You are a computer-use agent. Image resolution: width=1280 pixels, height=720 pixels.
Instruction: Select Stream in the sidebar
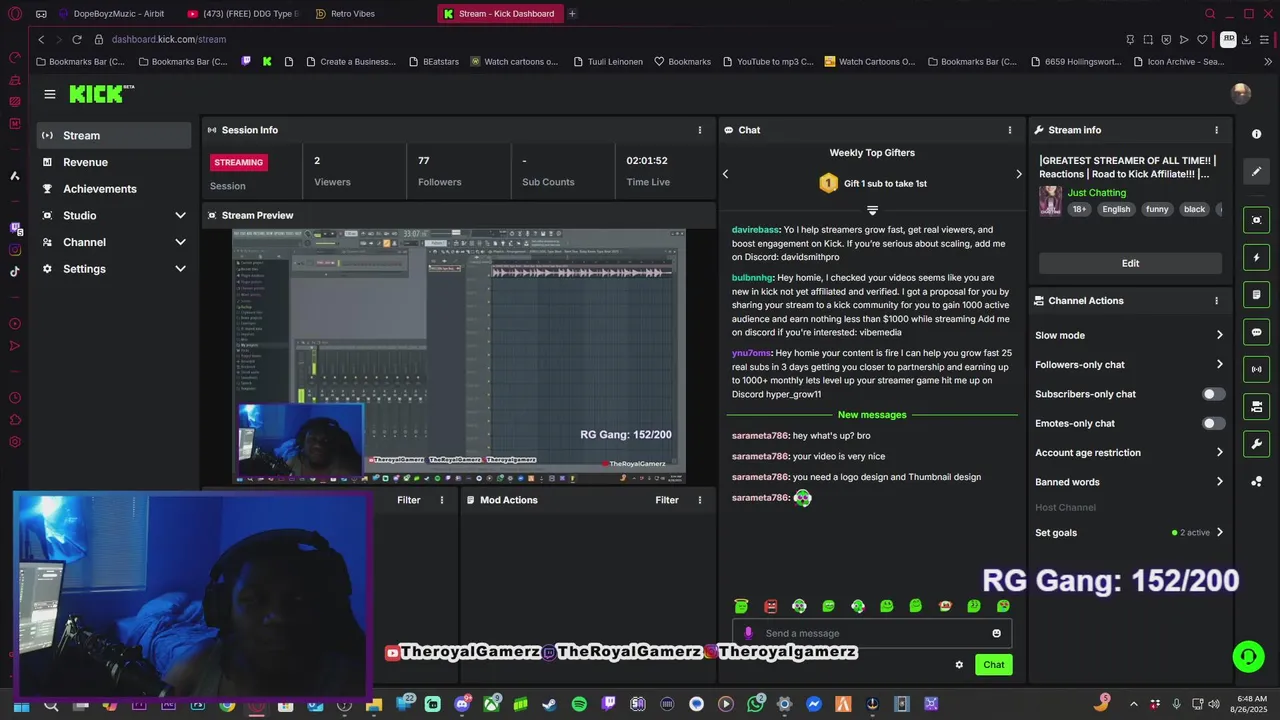114,135
